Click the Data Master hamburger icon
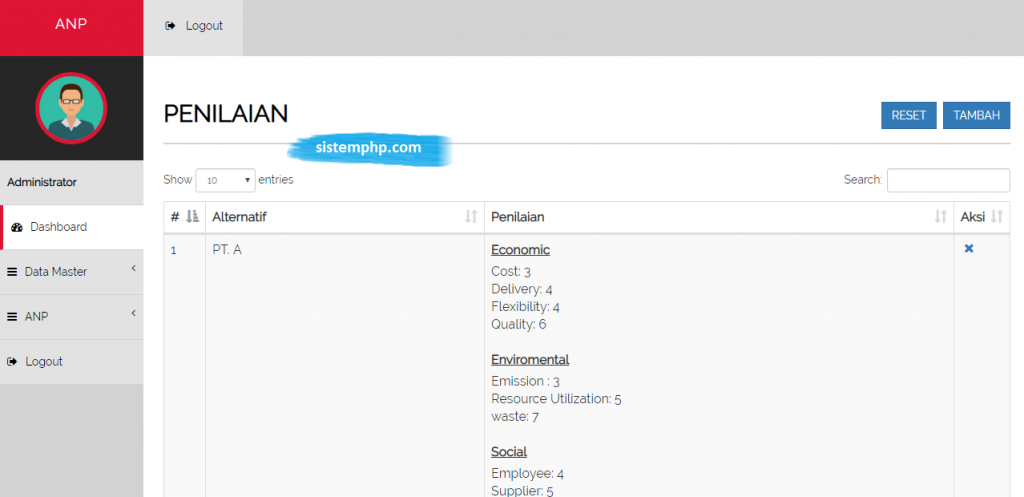This screenshot has height=497, width=1024. point(12,272)
